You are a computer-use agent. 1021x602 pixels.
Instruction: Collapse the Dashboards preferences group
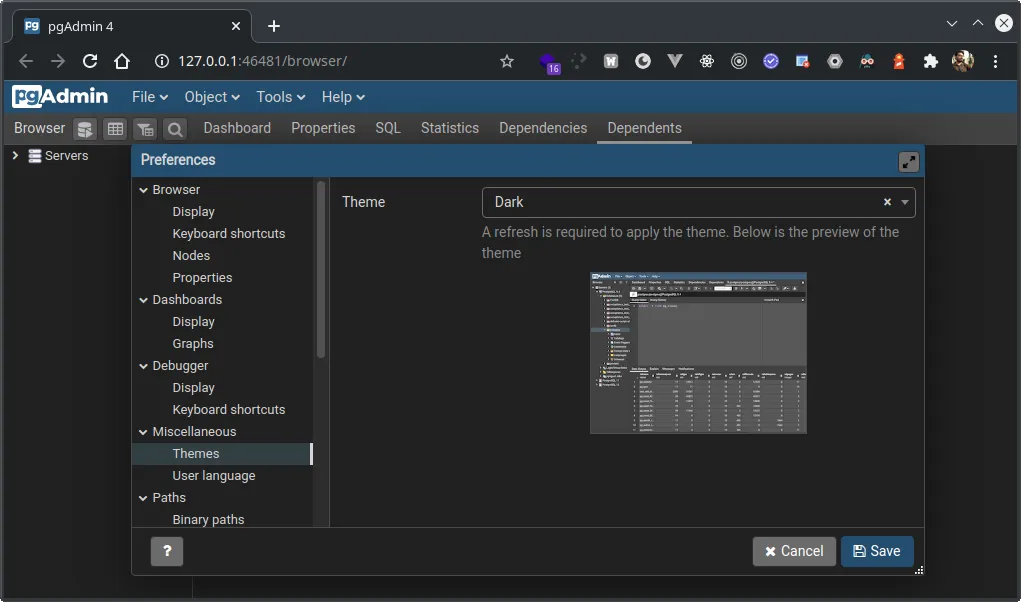click(x=143, y=300)
